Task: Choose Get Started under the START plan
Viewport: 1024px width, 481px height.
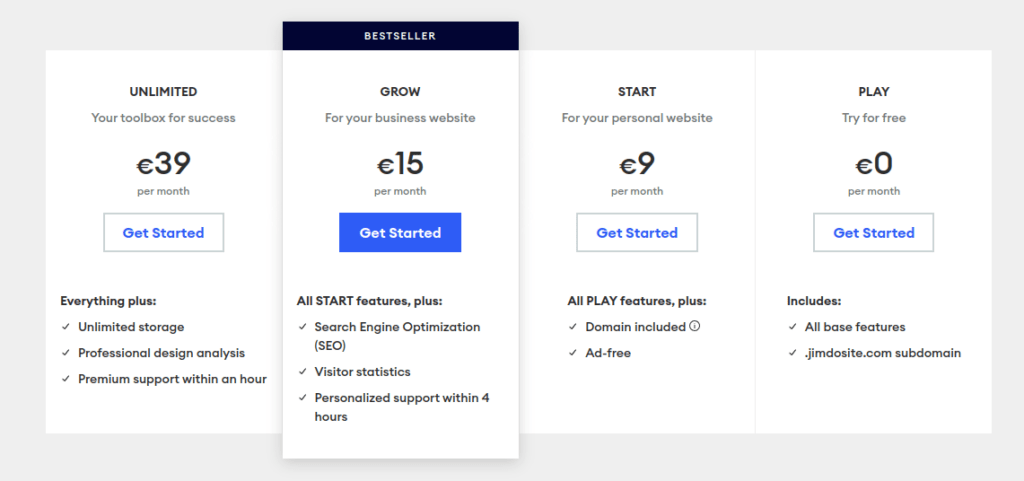Action: click(x=637, y=232)
